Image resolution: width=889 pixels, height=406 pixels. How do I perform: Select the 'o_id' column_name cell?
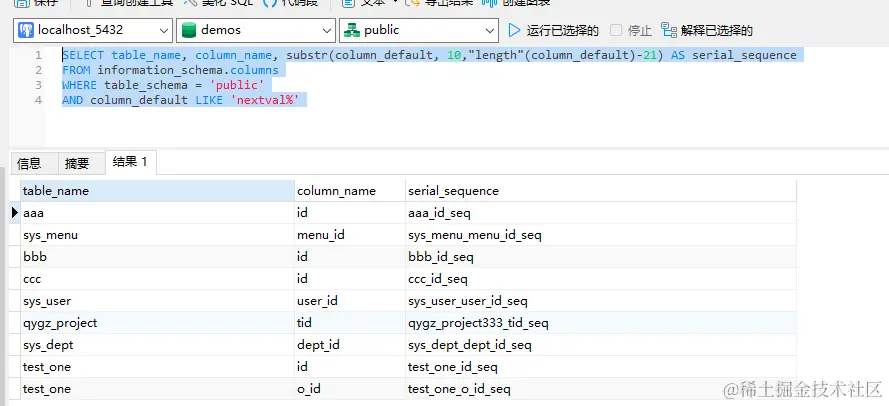350,389
